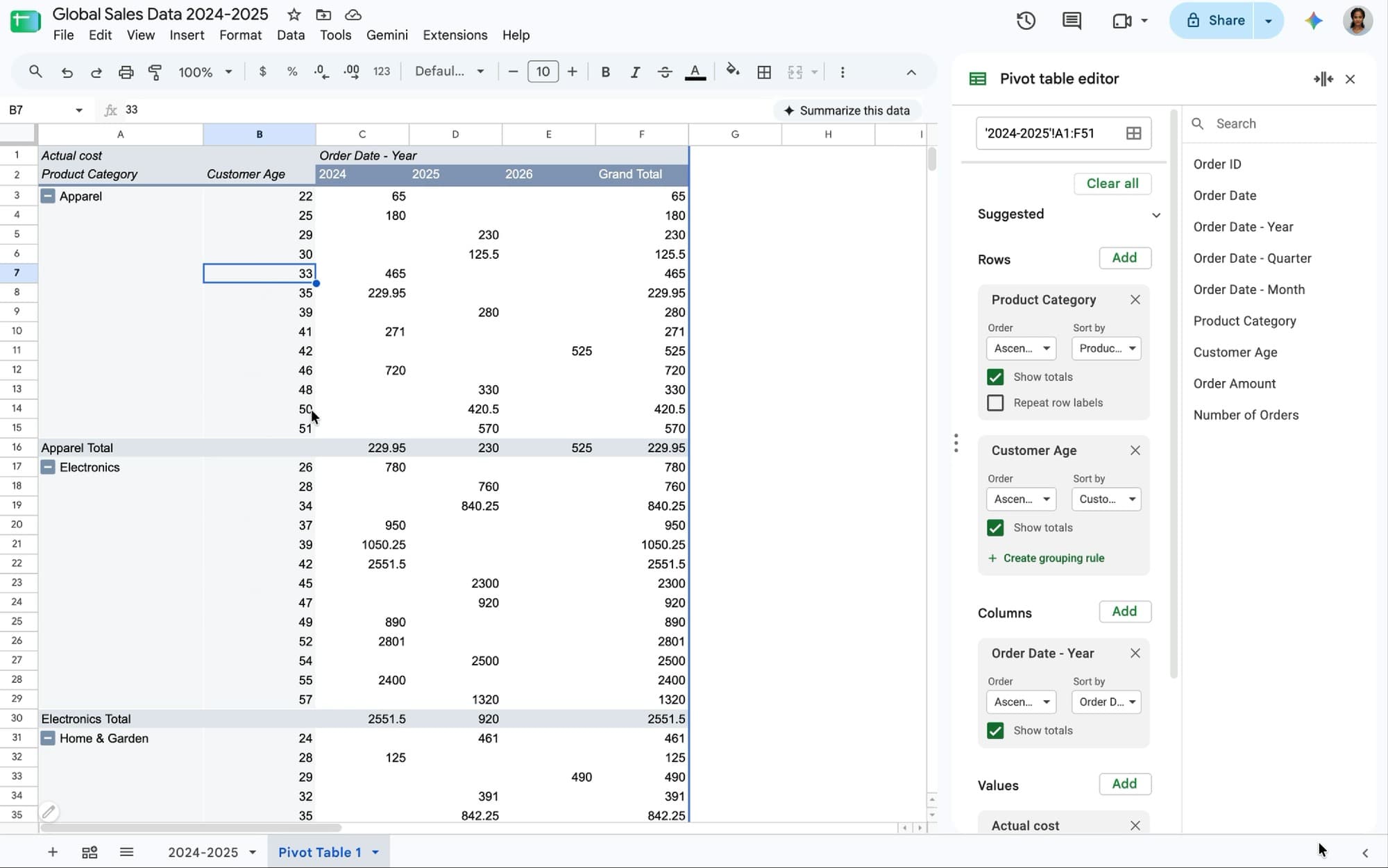
Task: Open version history clock icon
Action: point(1026,21)
